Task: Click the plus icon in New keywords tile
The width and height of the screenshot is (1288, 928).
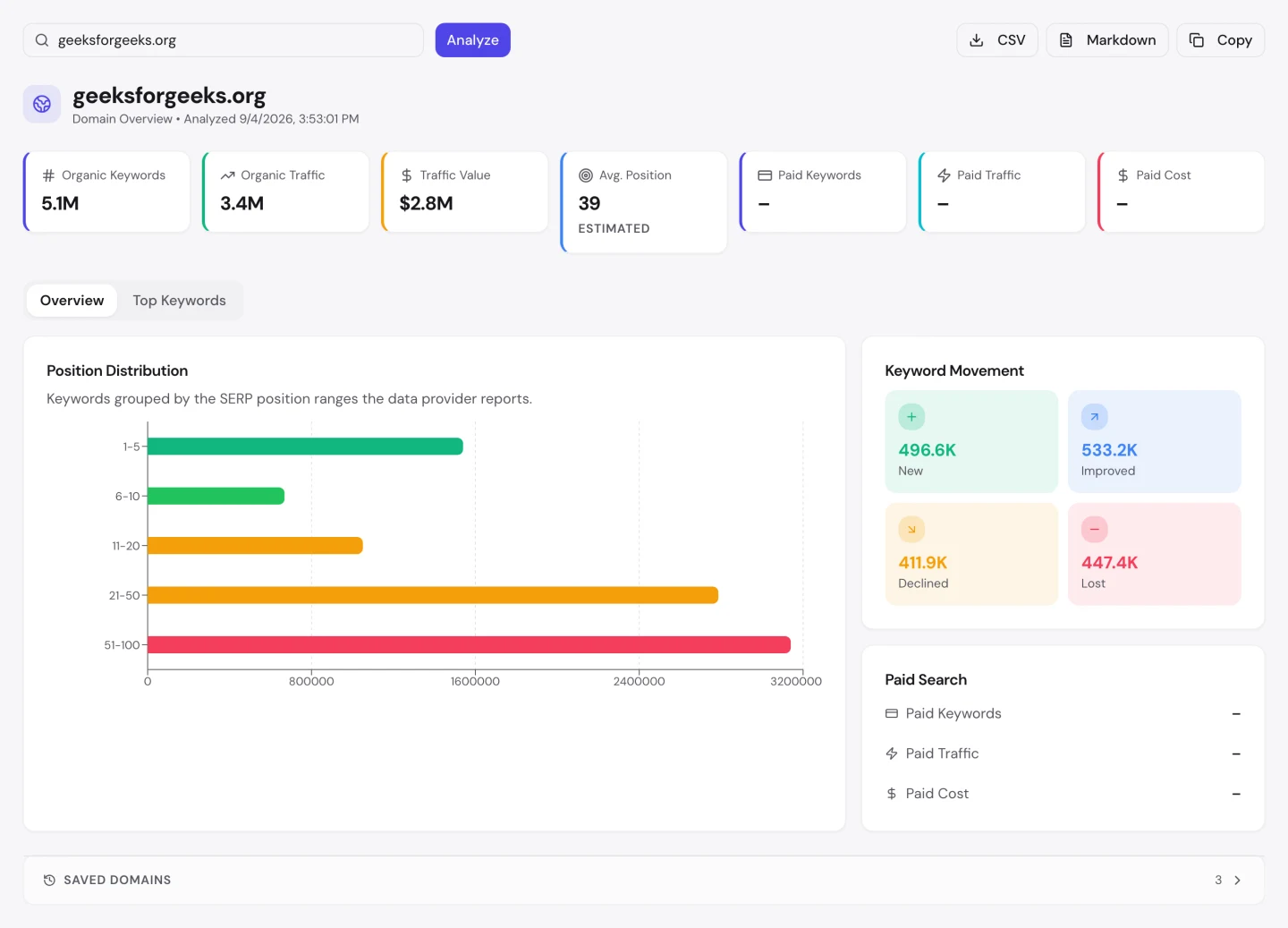Action: pyautogui.click(x=911, y=417)
